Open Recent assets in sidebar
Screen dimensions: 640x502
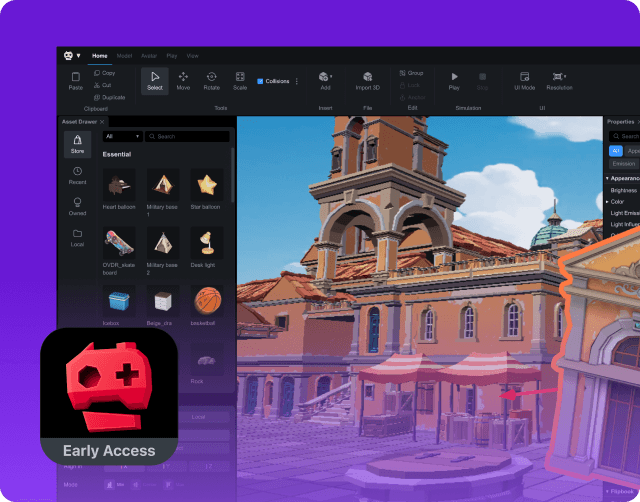(77, 177)
